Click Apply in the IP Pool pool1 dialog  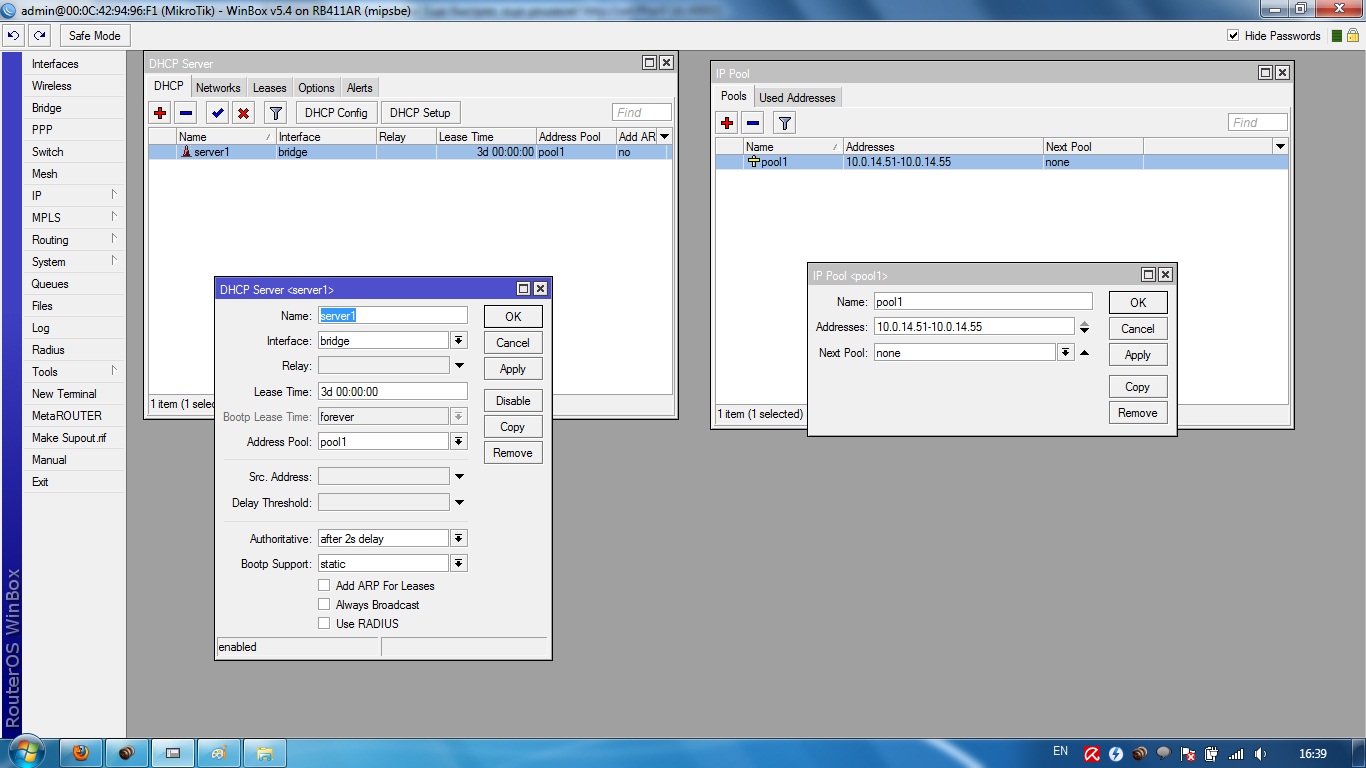pyautogui.click(x=1138, y=355)
